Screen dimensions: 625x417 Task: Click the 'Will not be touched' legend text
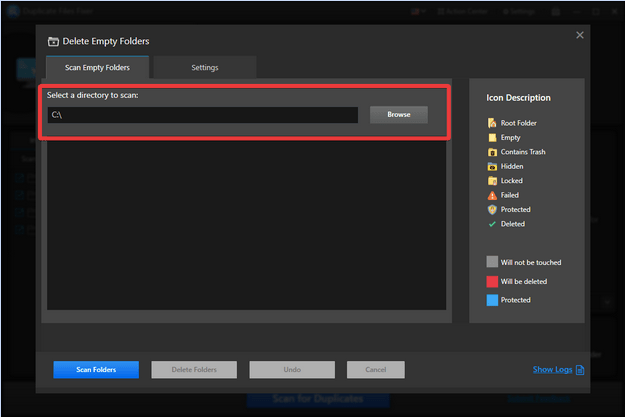pyautogui.click(x=531, y=262)
